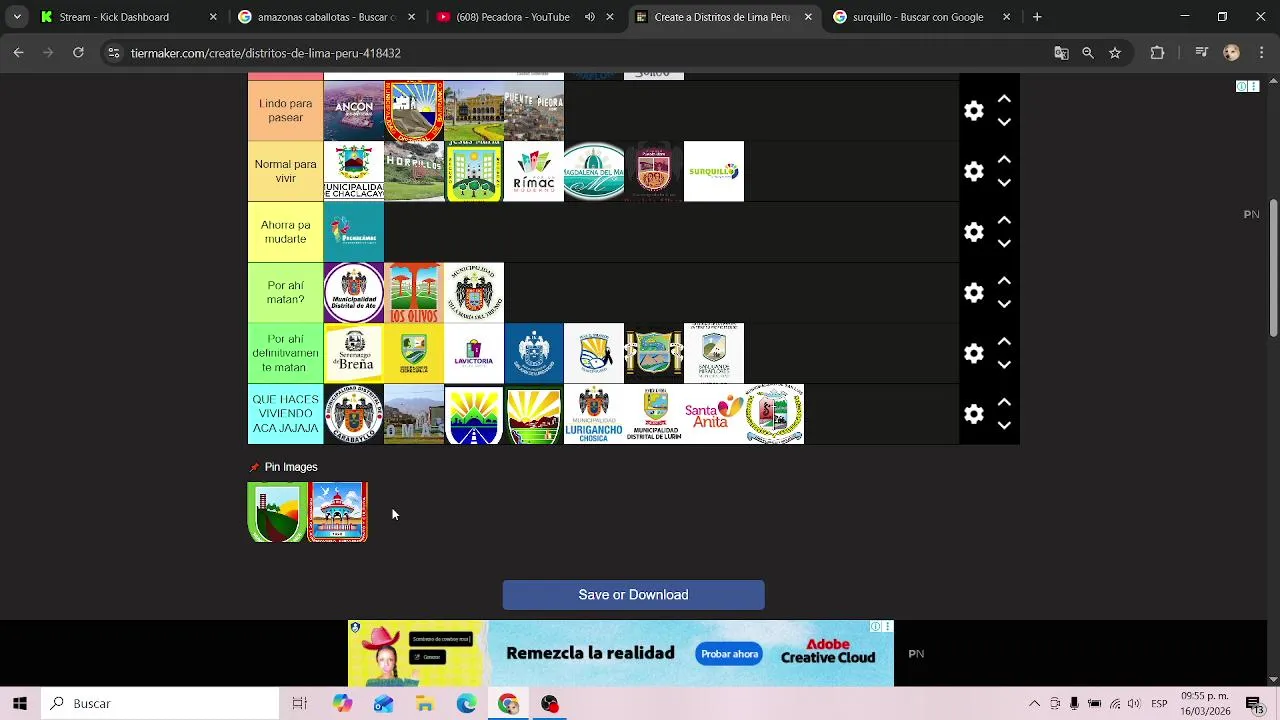Click page vertical scrollbar
Viewport: 1280px width, 720px height.
[1273, 270]
